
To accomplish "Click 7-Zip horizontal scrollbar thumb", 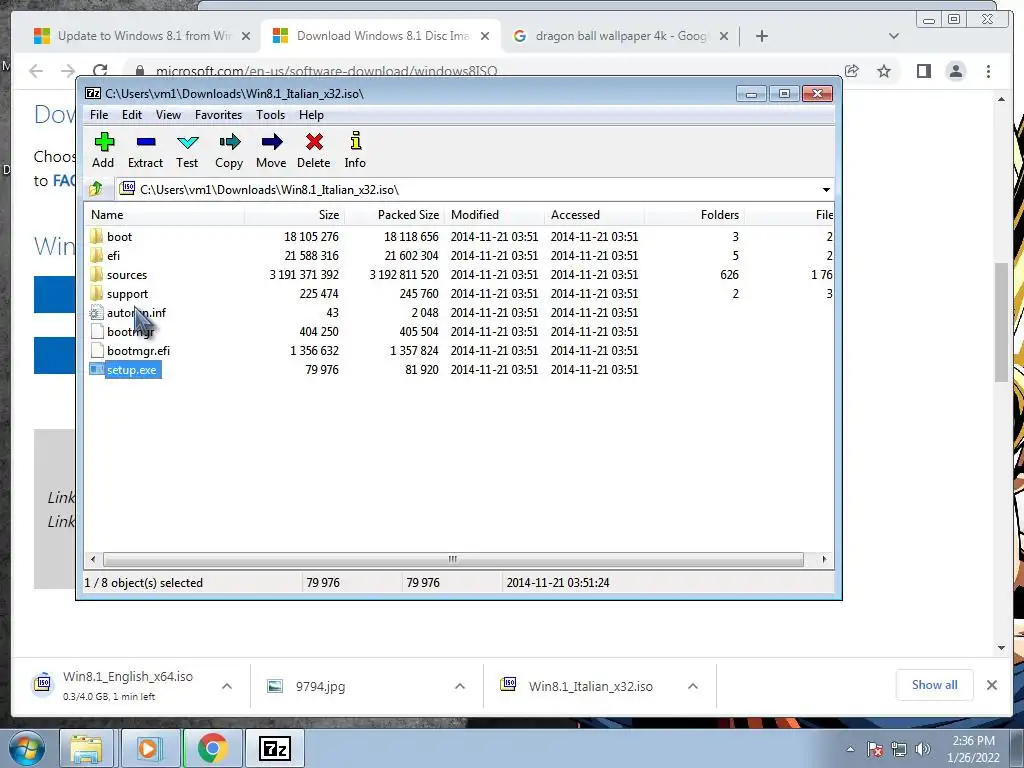I will [x=453, y=560].
